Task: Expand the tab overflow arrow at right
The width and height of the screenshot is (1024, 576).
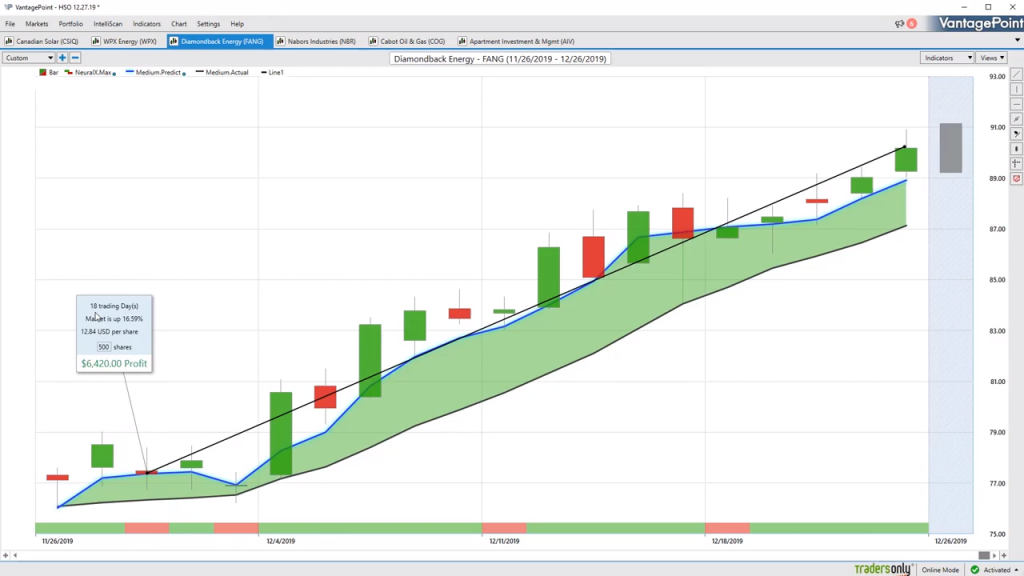Action: click(x=1017, y=40)
